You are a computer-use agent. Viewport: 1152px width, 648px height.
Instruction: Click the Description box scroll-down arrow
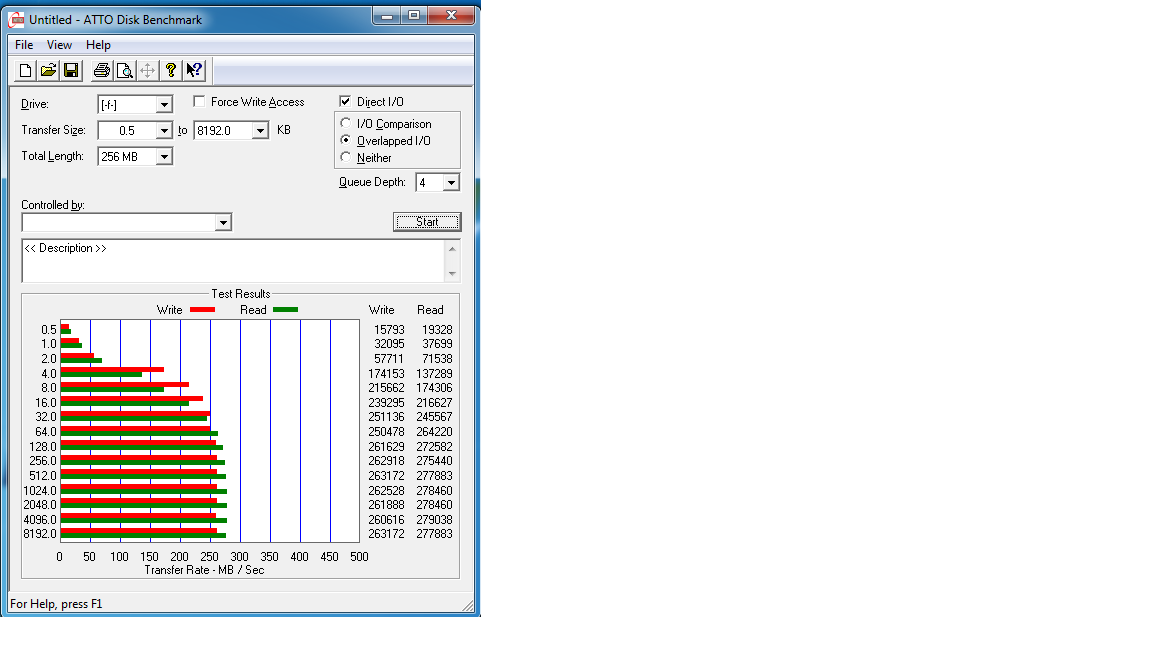[453, 273]
